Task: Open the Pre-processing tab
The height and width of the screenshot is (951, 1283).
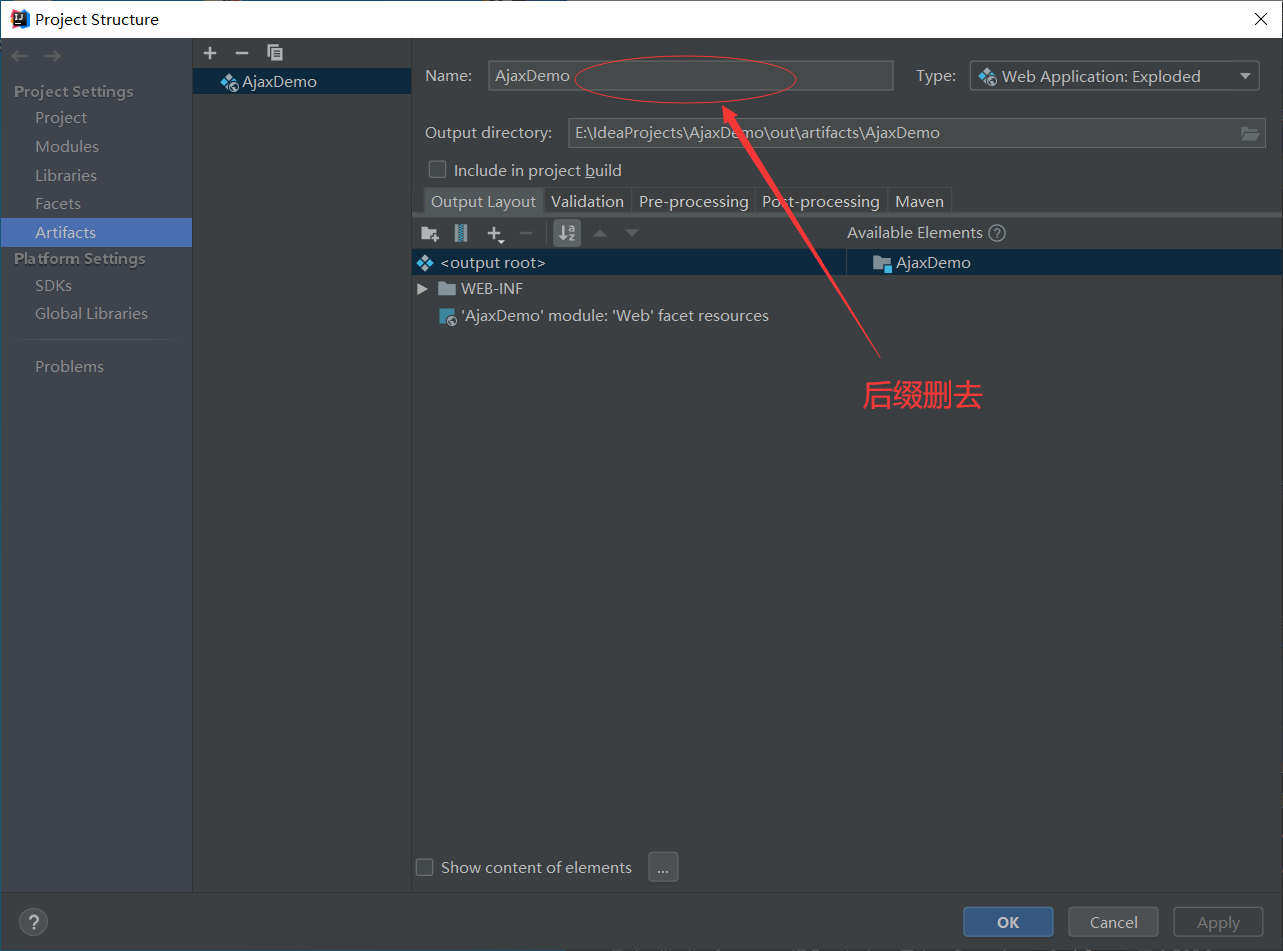Action: pos(693,201)
